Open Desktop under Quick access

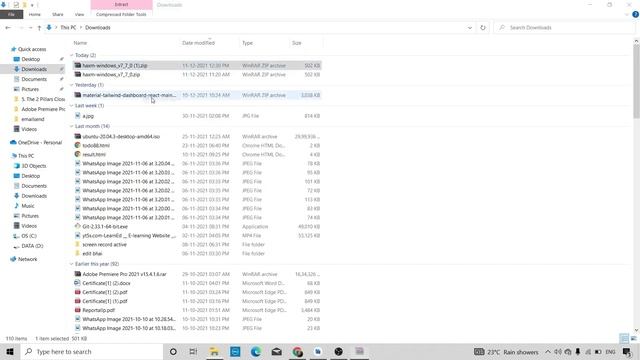click(x=31, y=59)
